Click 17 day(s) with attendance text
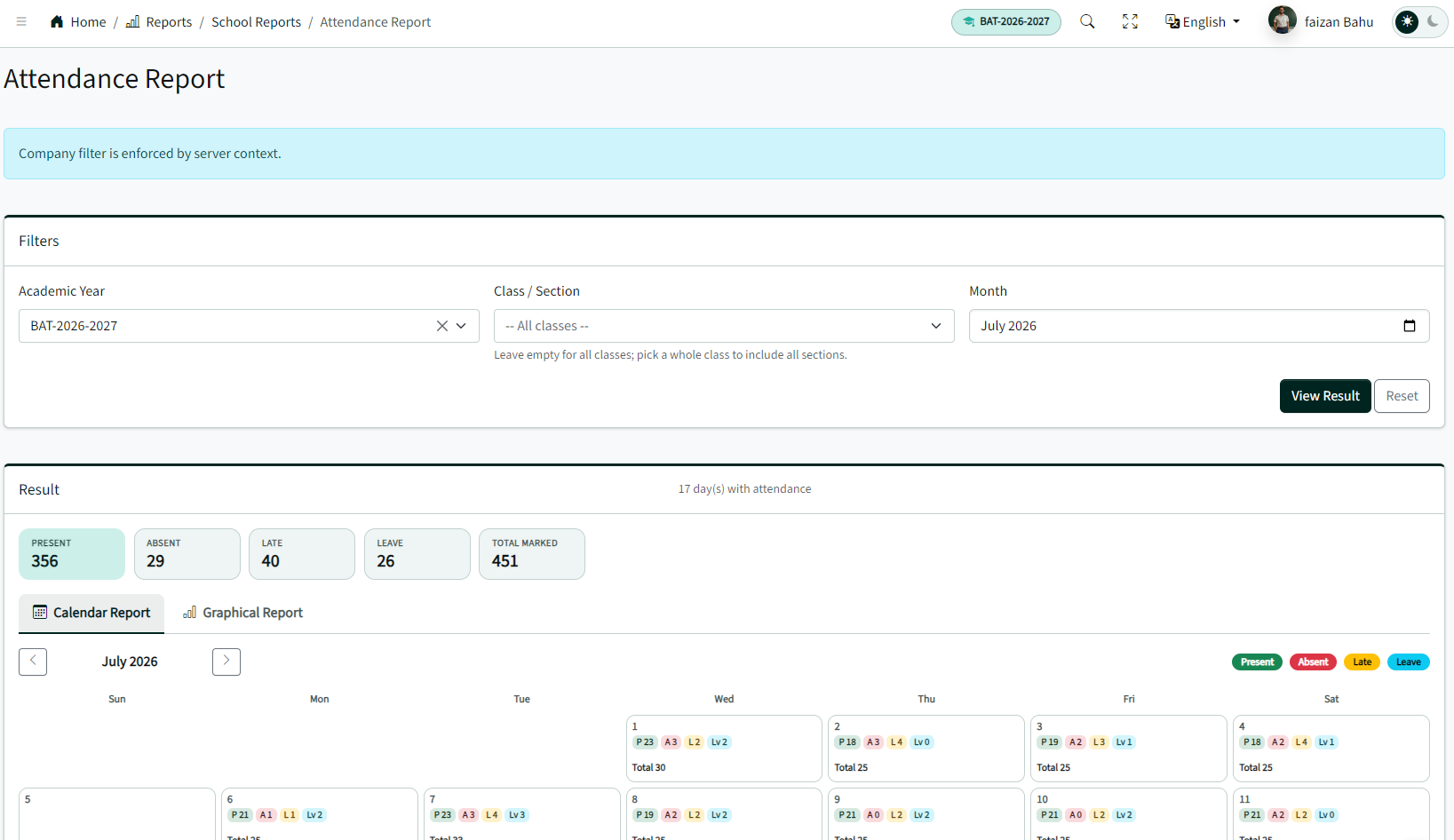Image resolution: width=1454 pixels, height=840 pixels. tap(744, 489)
